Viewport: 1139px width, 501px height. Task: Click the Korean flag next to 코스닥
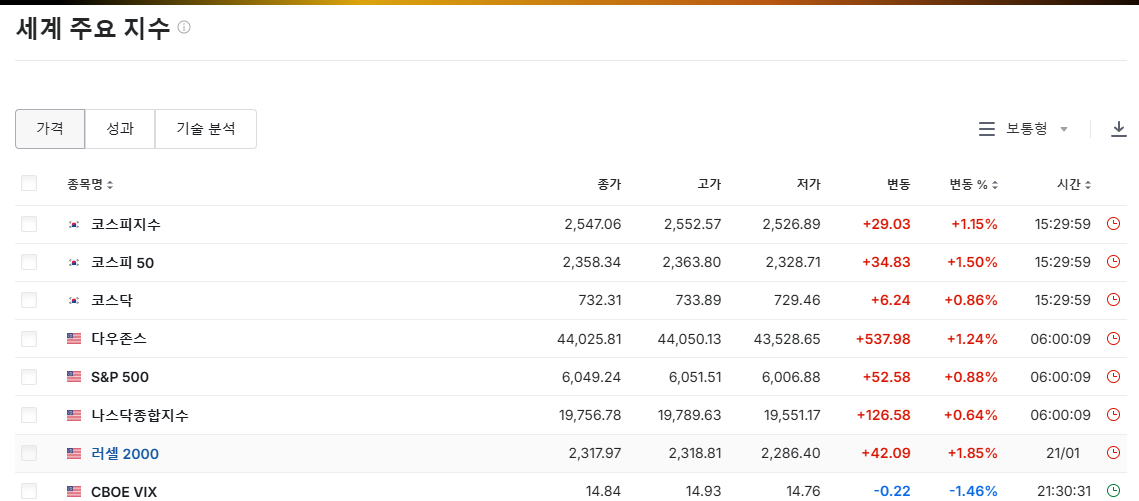coord(74,301)
